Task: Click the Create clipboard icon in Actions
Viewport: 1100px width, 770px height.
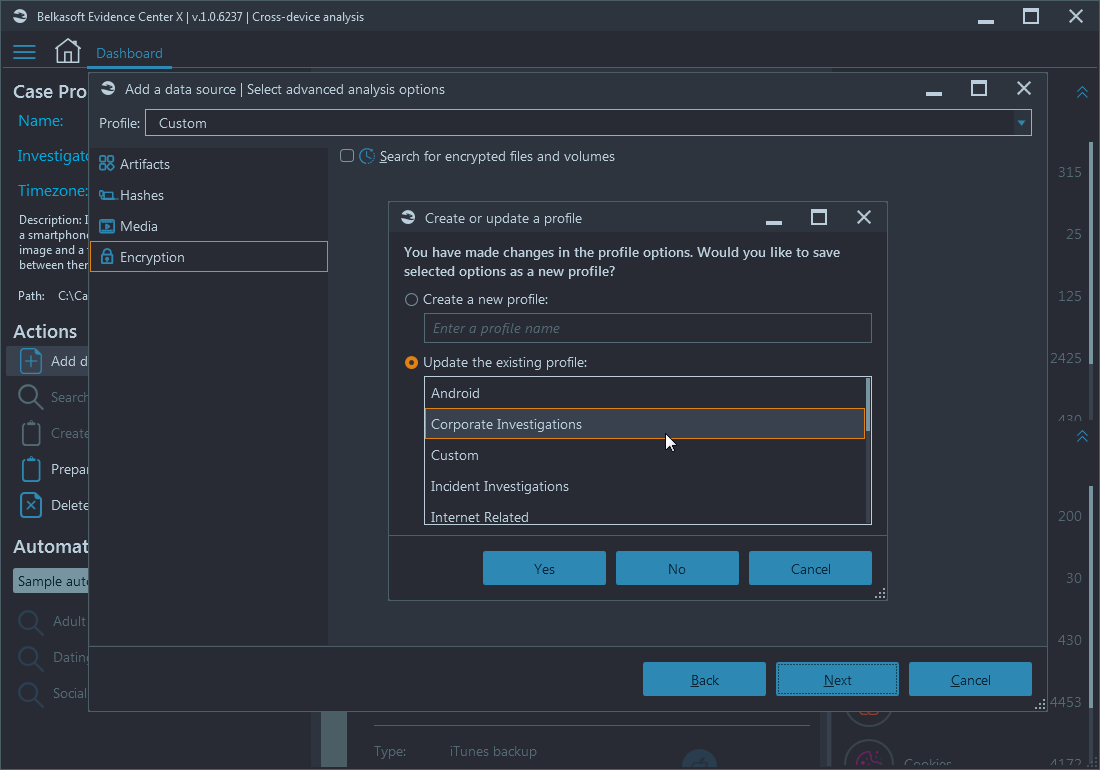Action: 31,433
